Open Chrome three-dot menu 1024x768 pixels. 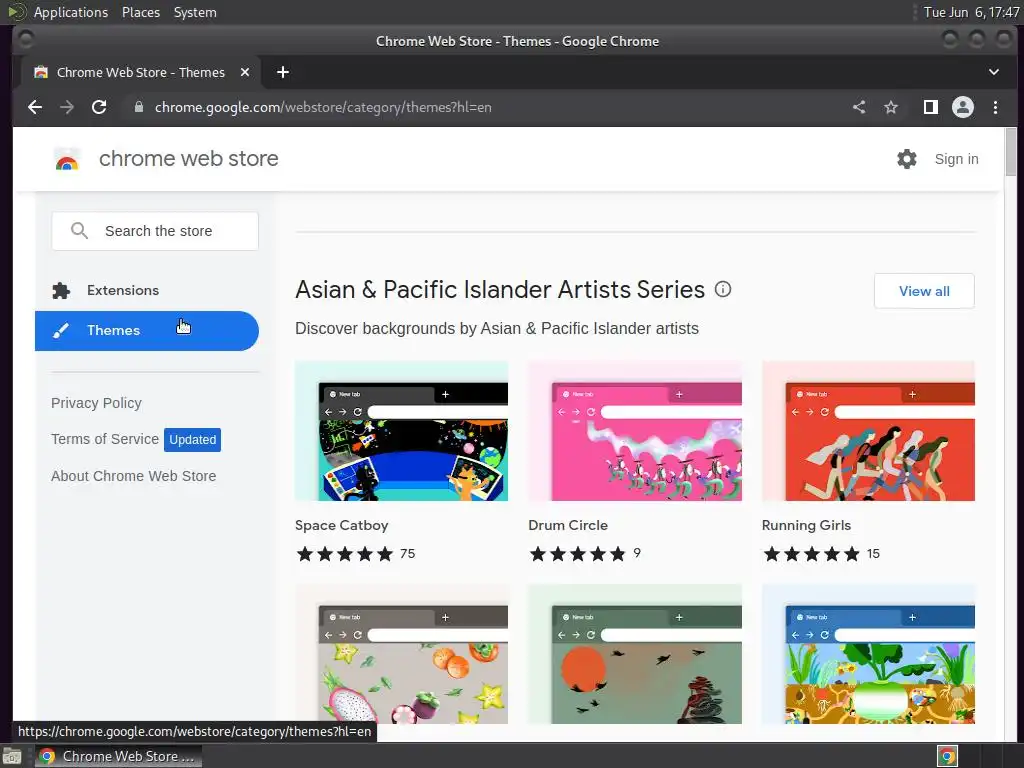coord(995,107)
